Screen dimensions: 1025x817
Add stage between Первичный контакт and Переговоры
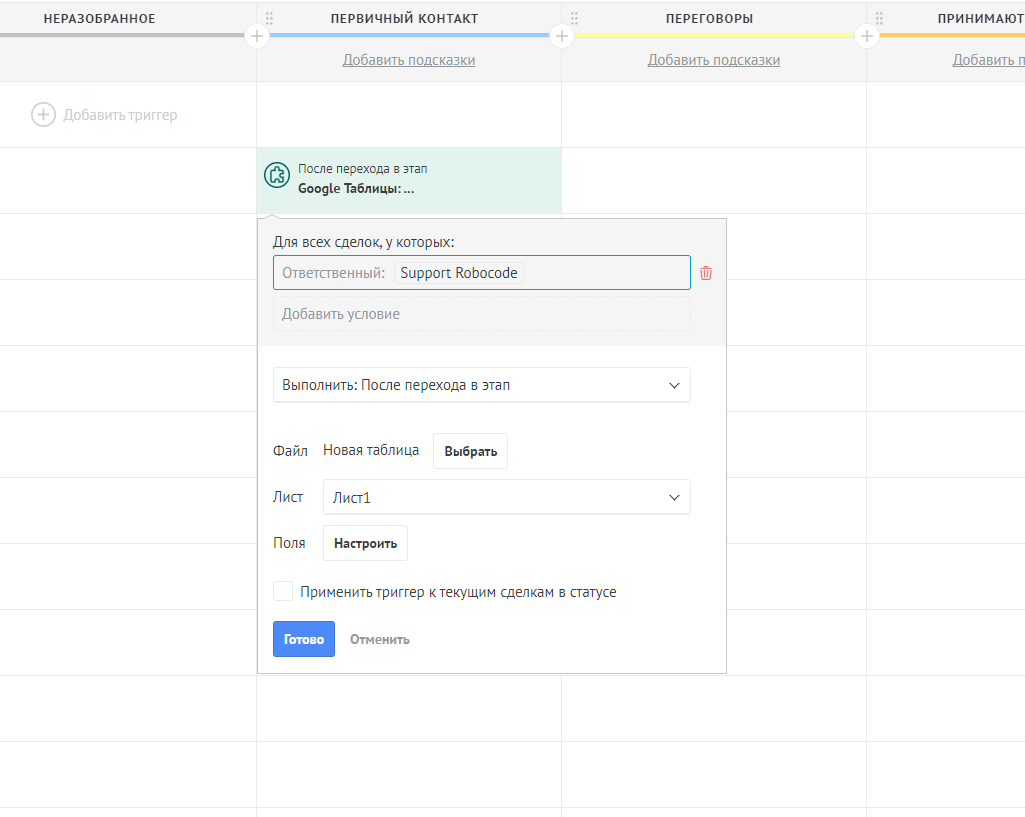tap(562, 36)
